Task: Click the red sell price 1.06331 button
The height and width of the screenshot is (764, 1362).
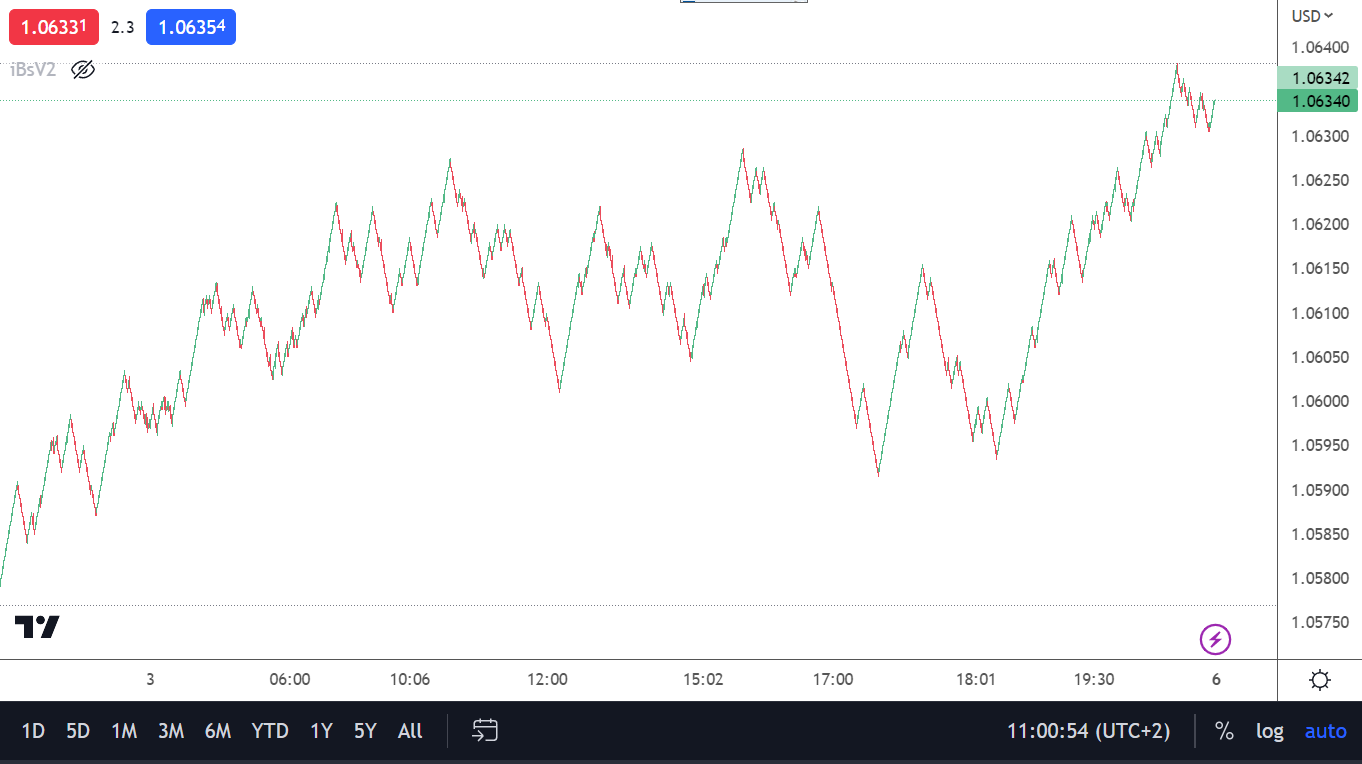Action: [x=54, y=27]
